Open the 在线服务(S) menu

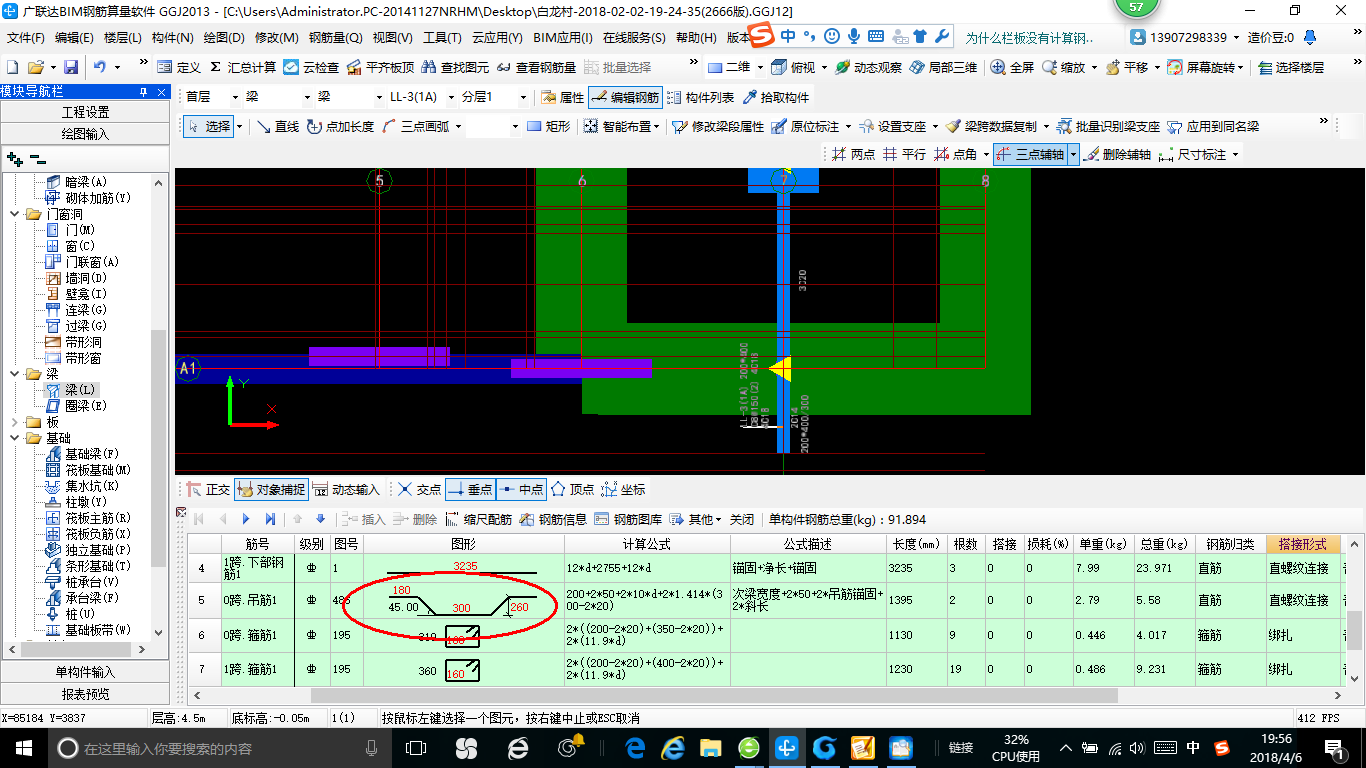tap(634, 38)
